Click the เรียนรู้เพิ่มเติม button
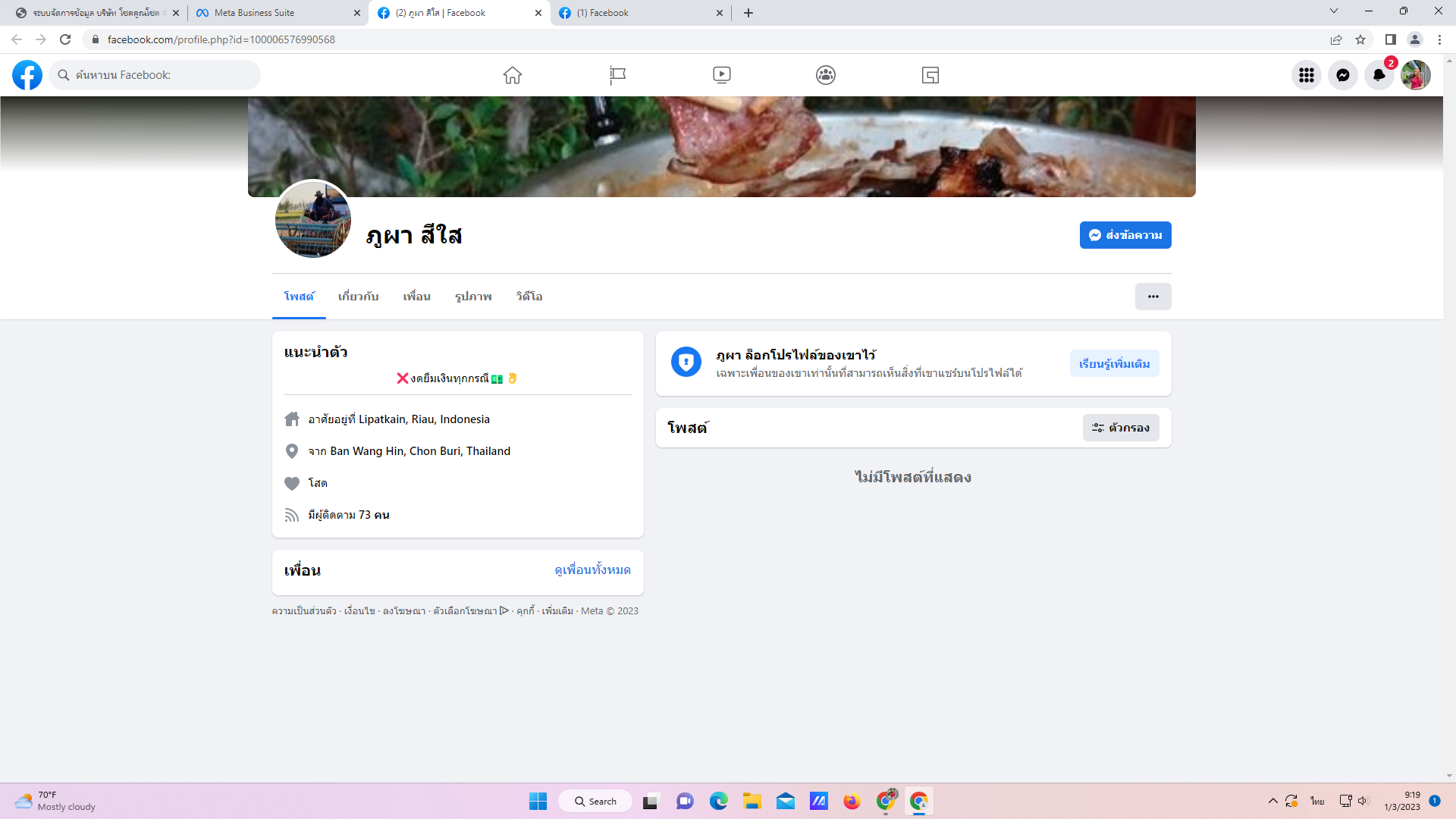Screen dimensions: 1456x819 pyautogui.click(x=1114, y=364)
